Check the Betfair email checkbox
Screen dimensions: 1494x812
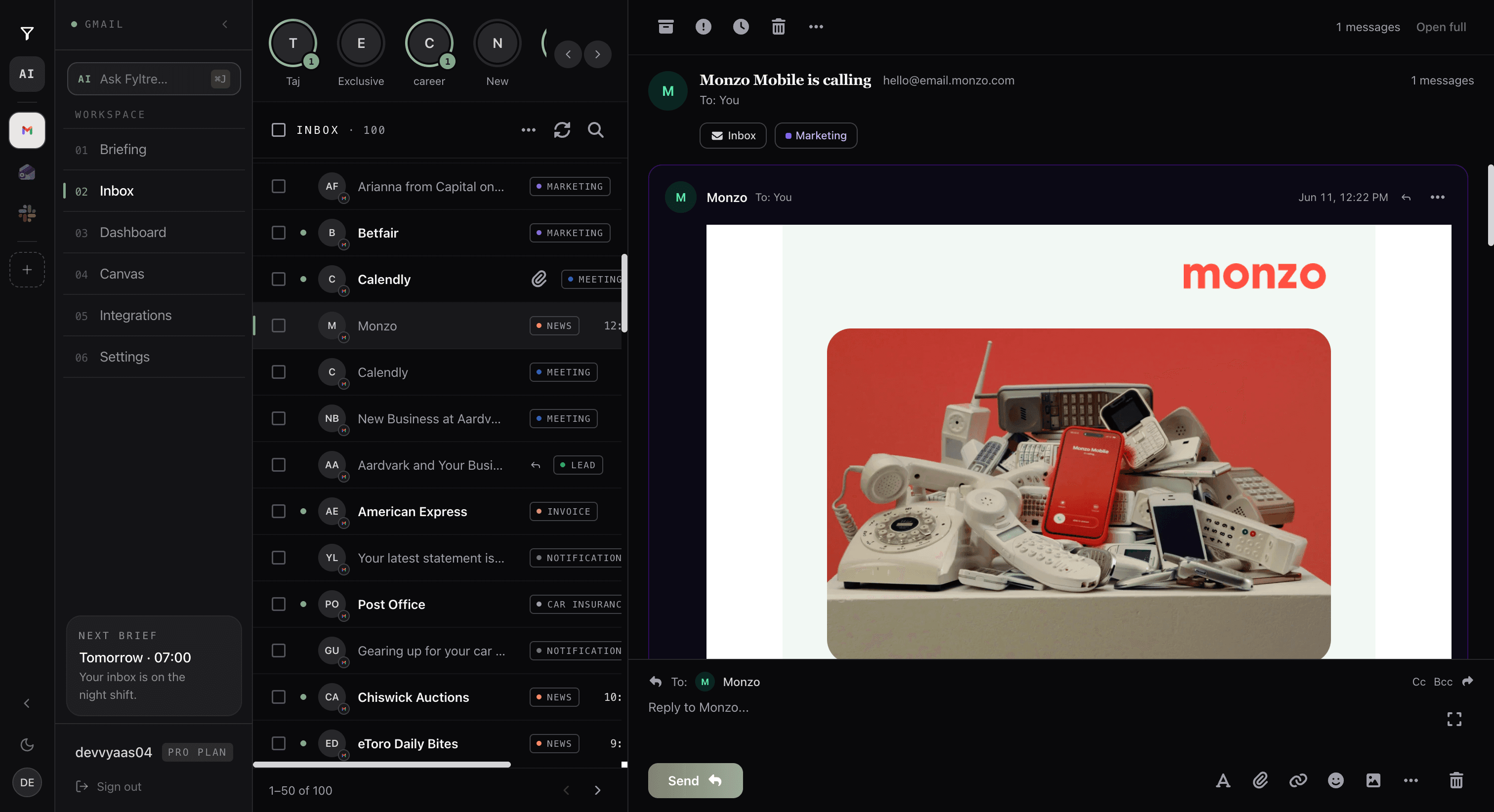coord(278,233)
